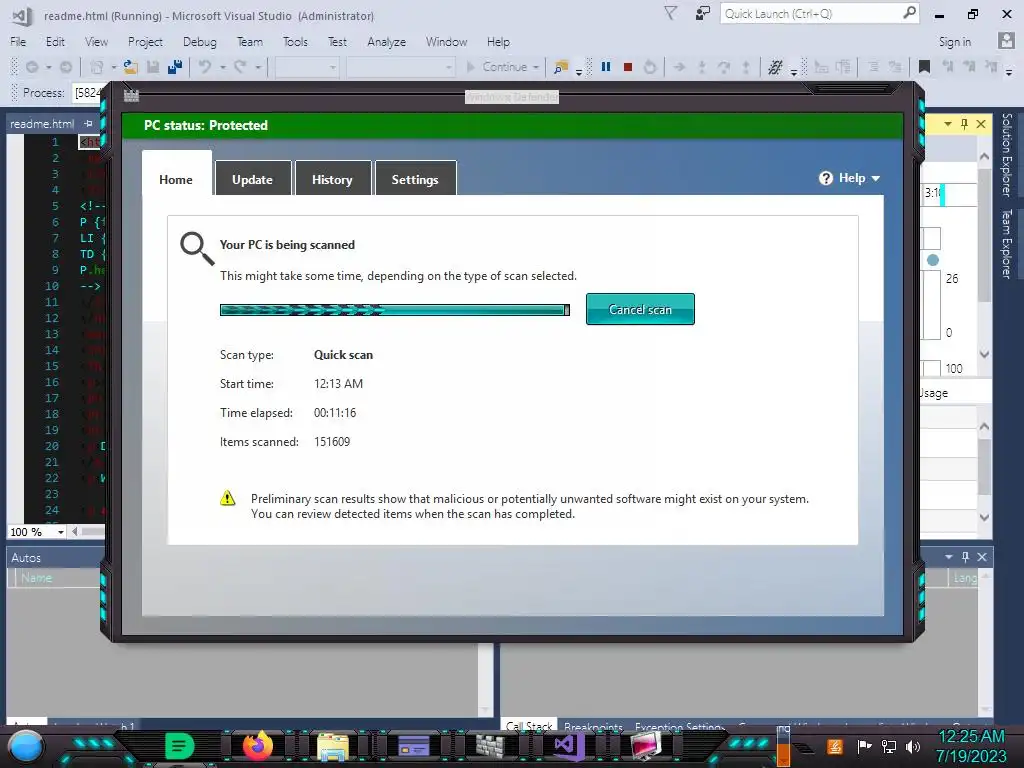Click the Redo toolbar icon
1024x768 pixels.
(x=240, y=67)
